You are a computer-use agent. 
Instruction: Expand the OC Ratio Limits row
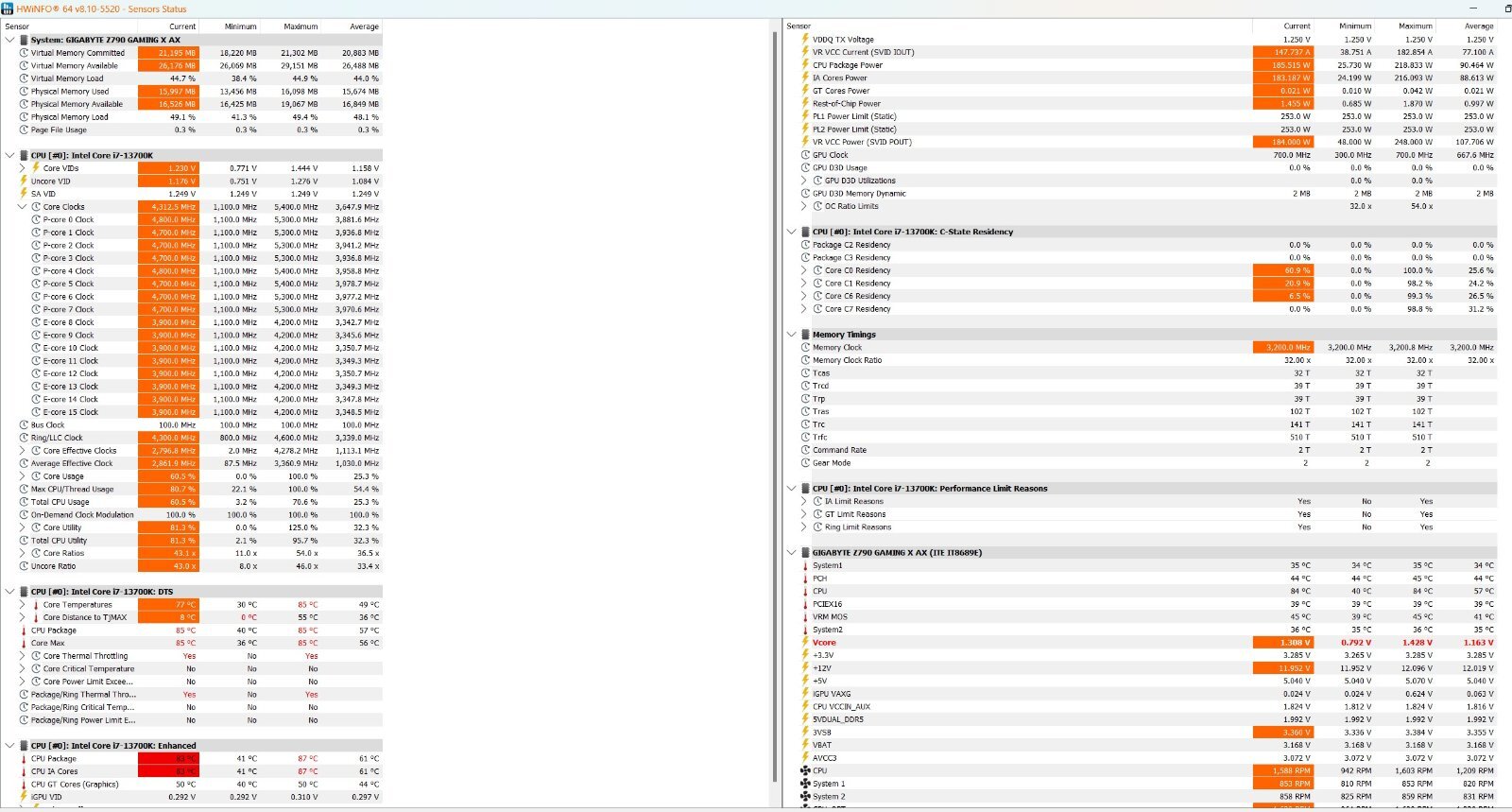click(804, 206)
